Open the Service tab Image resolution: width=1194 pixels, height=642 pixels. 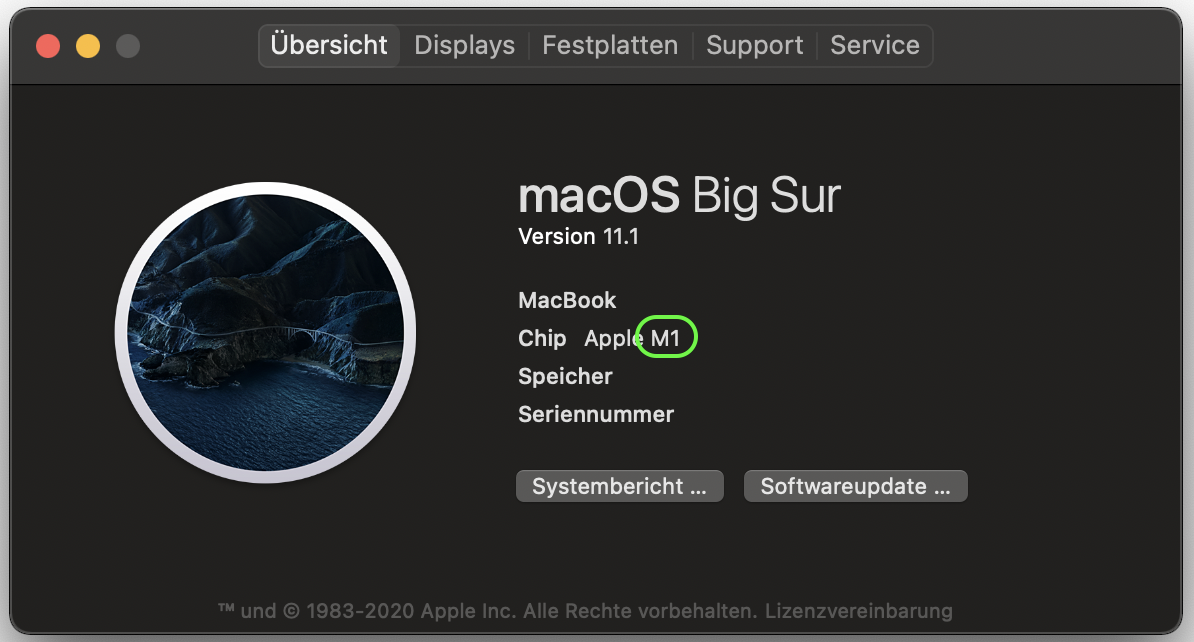tap(875, 46)
